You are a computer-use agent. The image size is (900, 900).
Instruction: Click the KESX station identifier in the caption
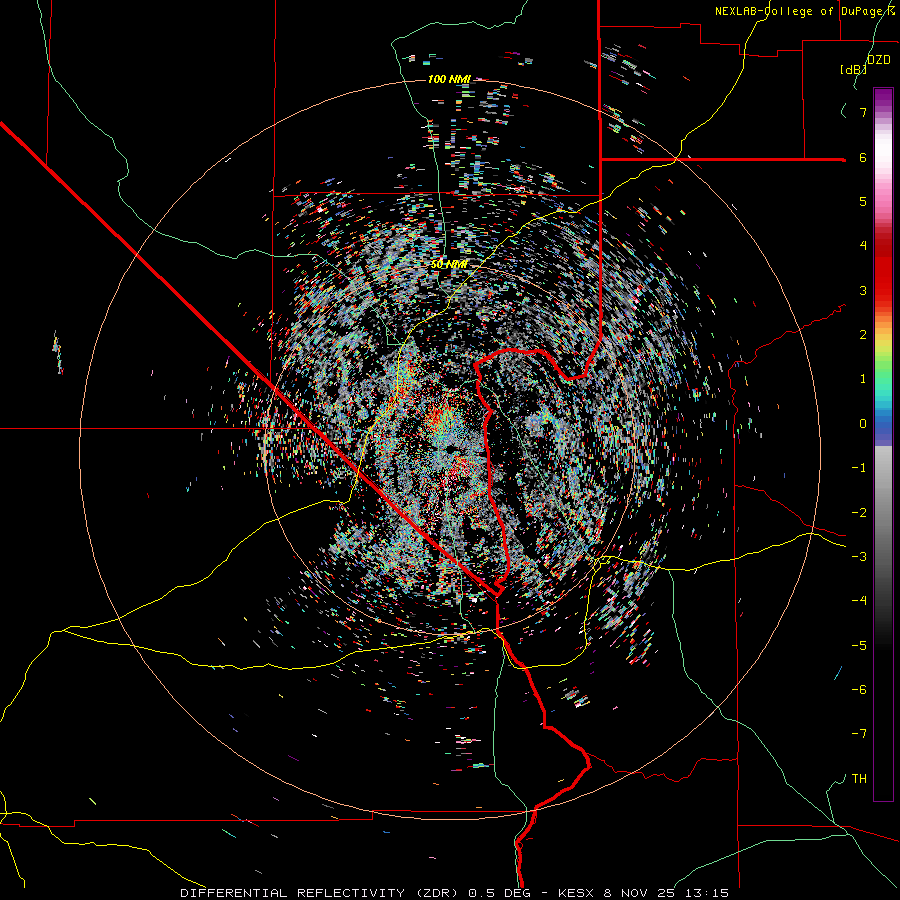pyautogui.click(x=575, y=893)
